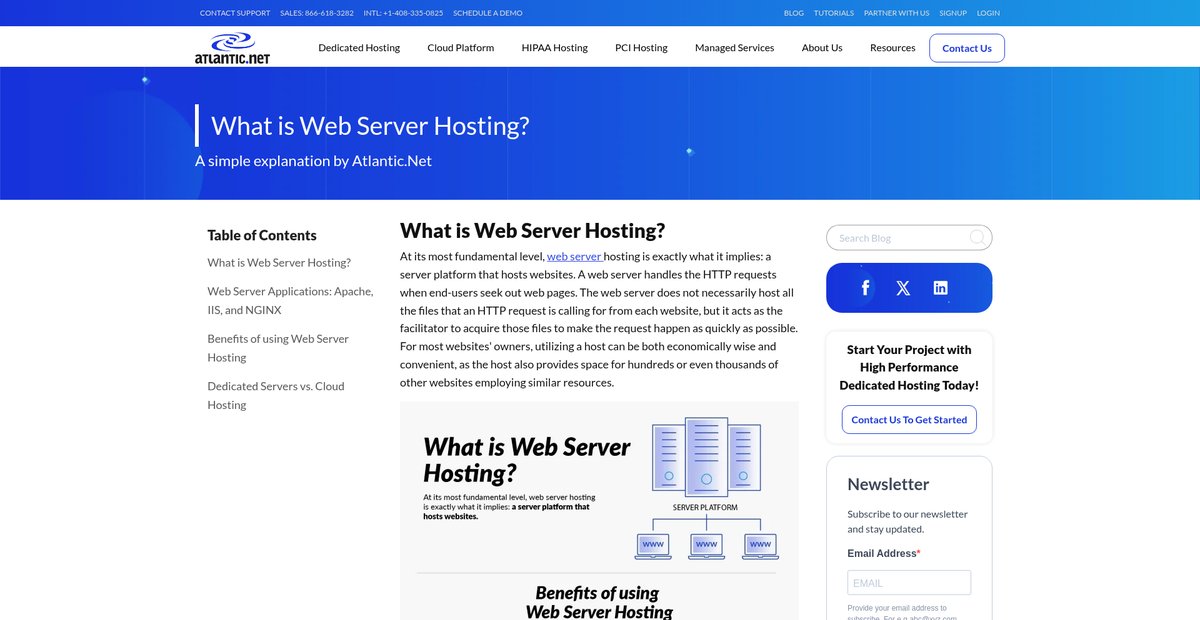
Task: Click the 'Newsletter' heading
Action: (888, 484)
